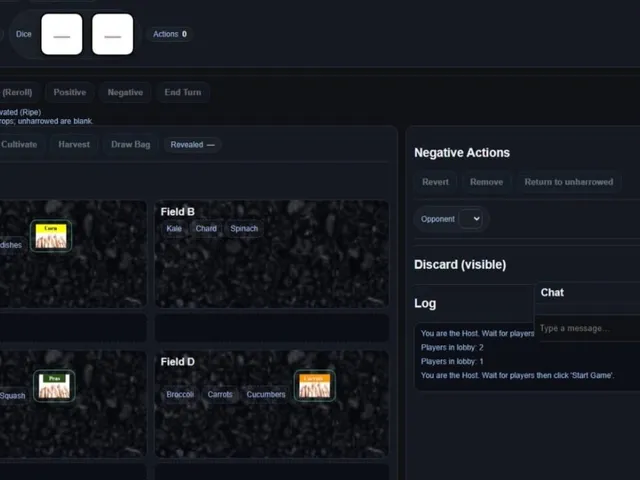Image resolution: width=640 pixels, height=480 pixels.
Task: Click the Revert negative action
Action: pyautogui.click(x=435, y=182)
